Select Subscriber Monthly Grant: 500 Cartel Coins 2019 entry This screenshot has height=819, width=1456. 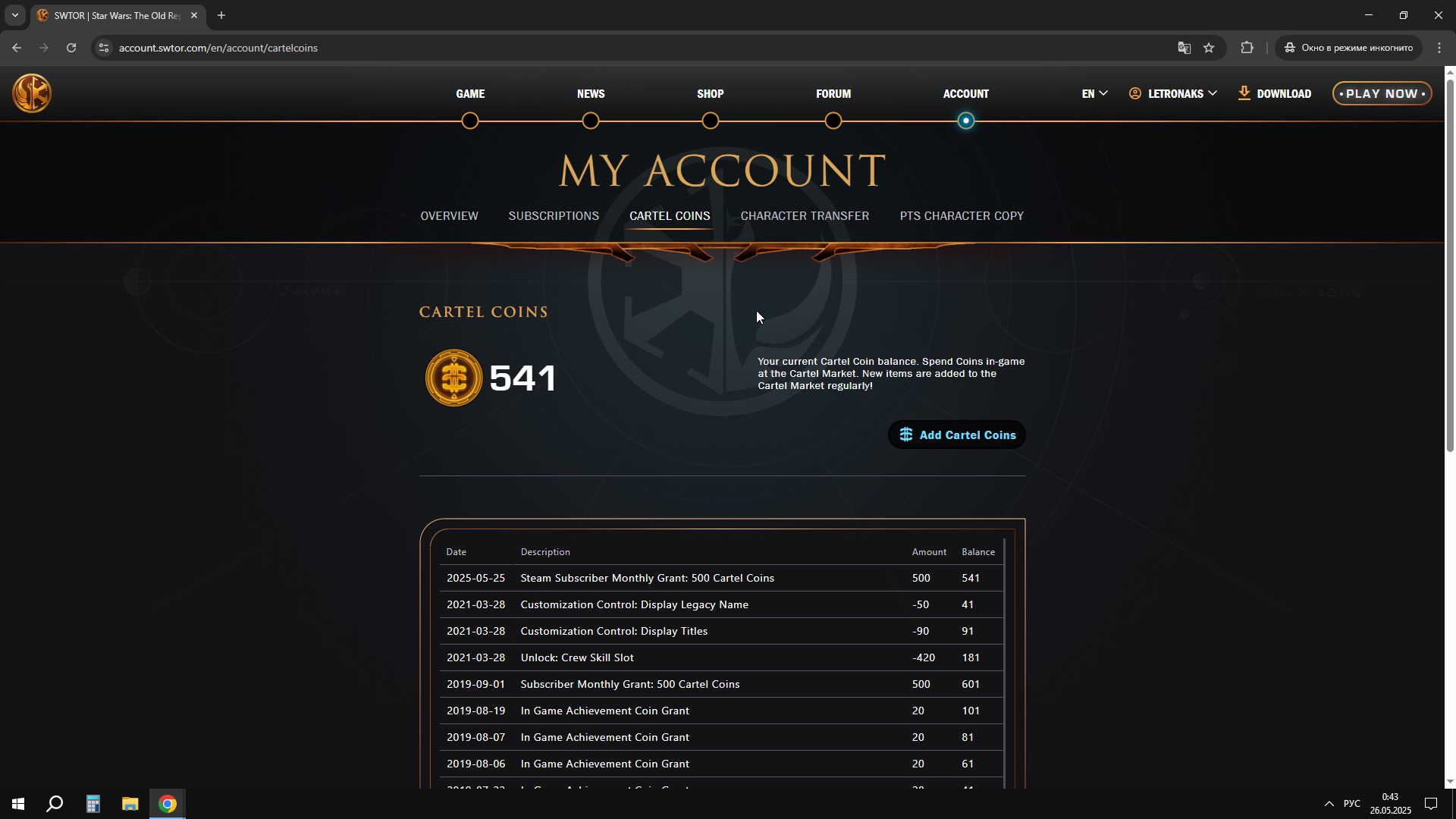pos(629,684)
